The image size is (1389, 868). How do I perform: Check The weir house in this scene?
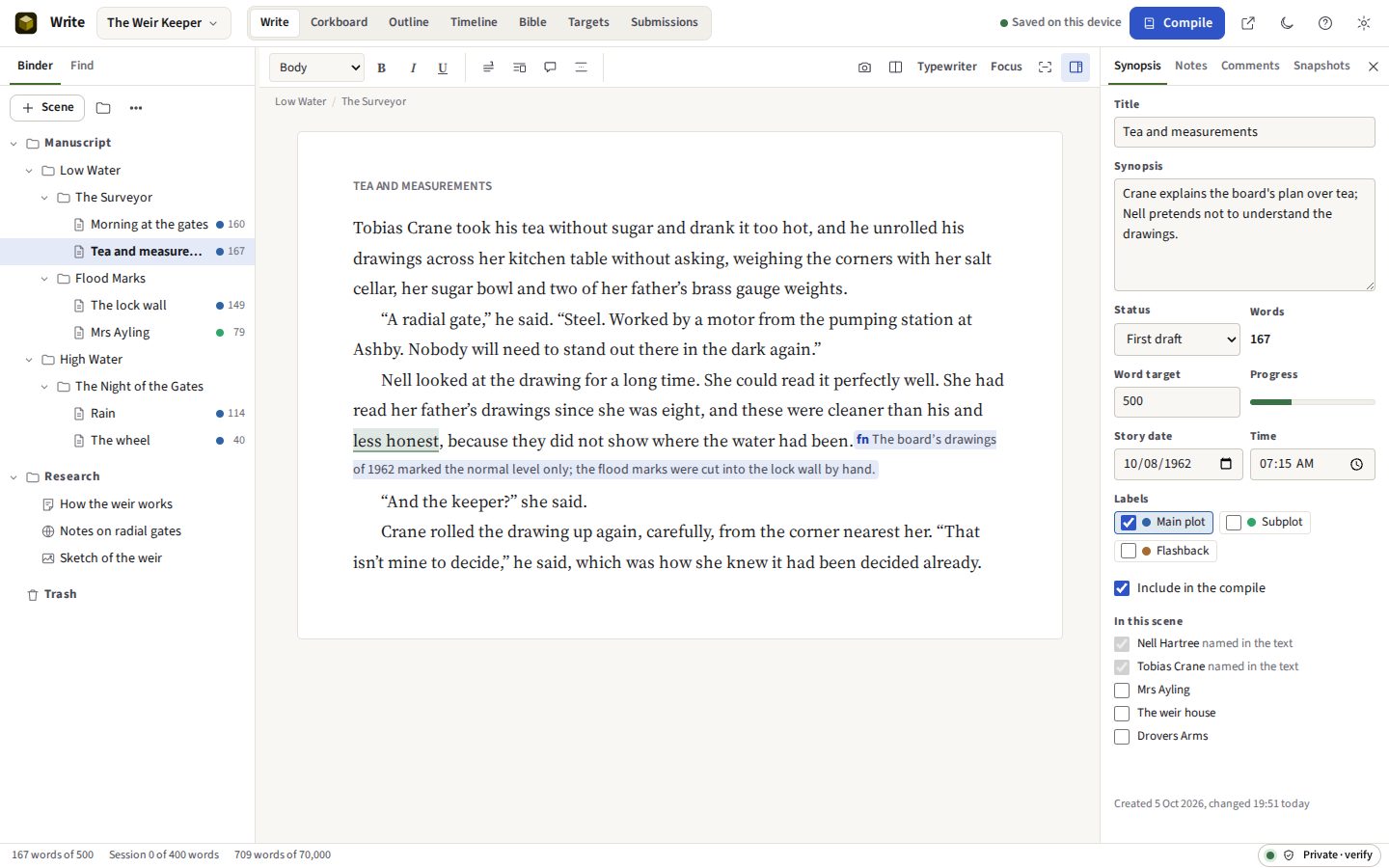[1122, 714]
